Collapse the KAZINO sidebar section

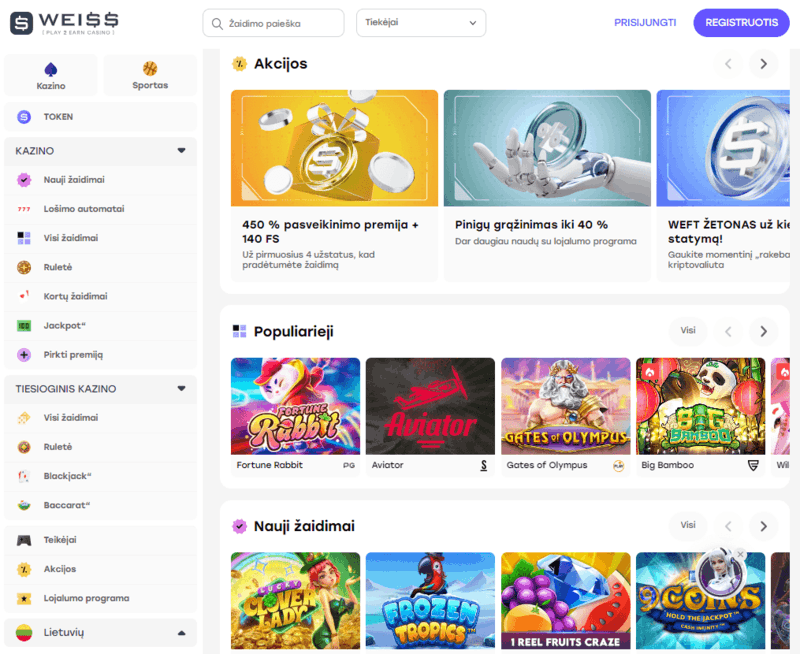[x=181, y=150]
